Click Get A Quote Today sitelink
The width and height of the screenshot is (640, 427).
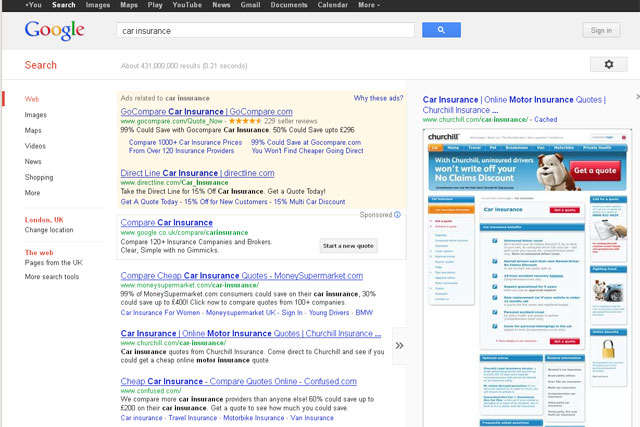point(149,202)
